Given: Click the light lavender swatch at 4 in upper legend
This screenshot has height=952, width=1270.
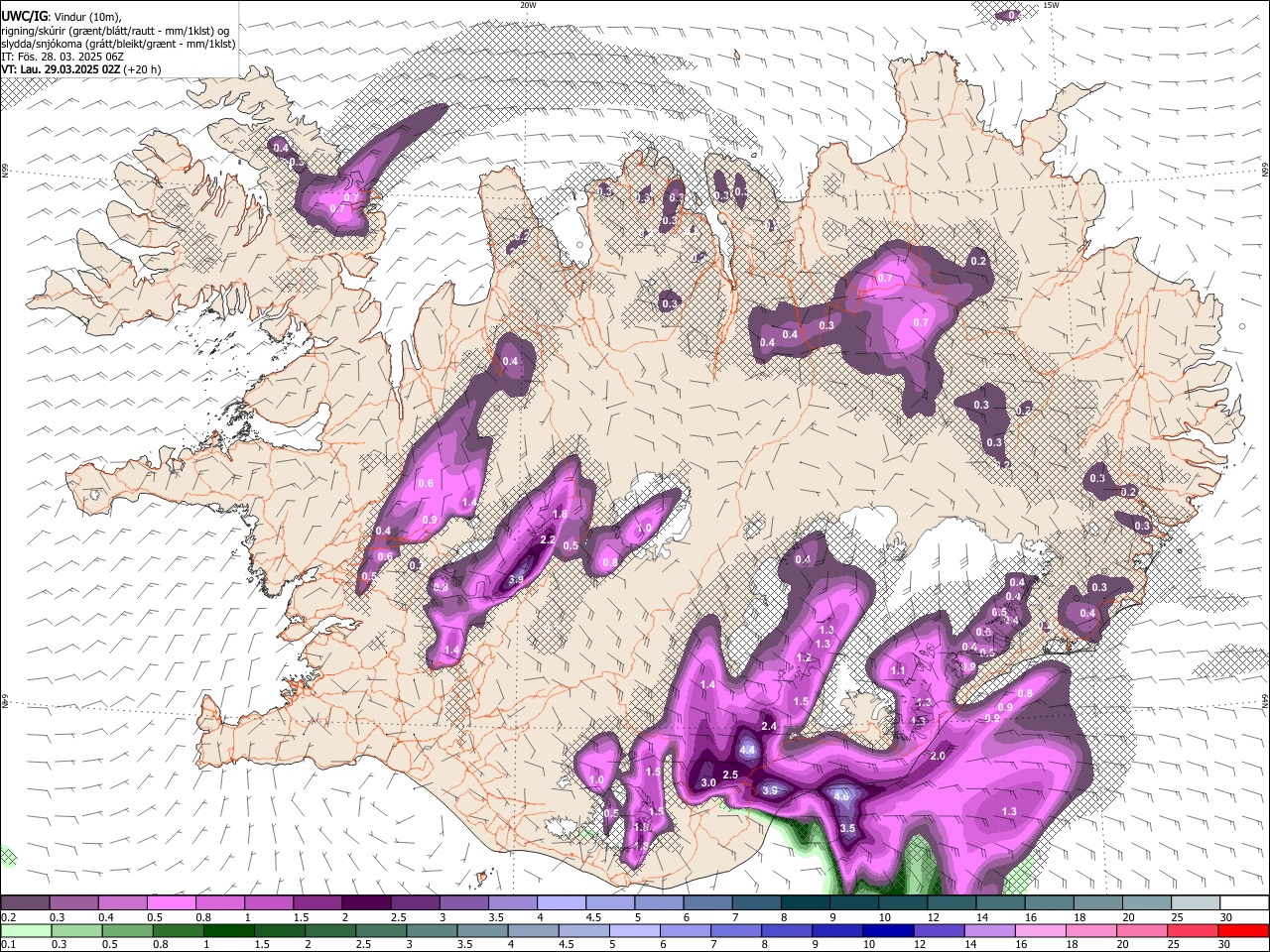Looking at the screenshot, I should [x=562, y=902].
